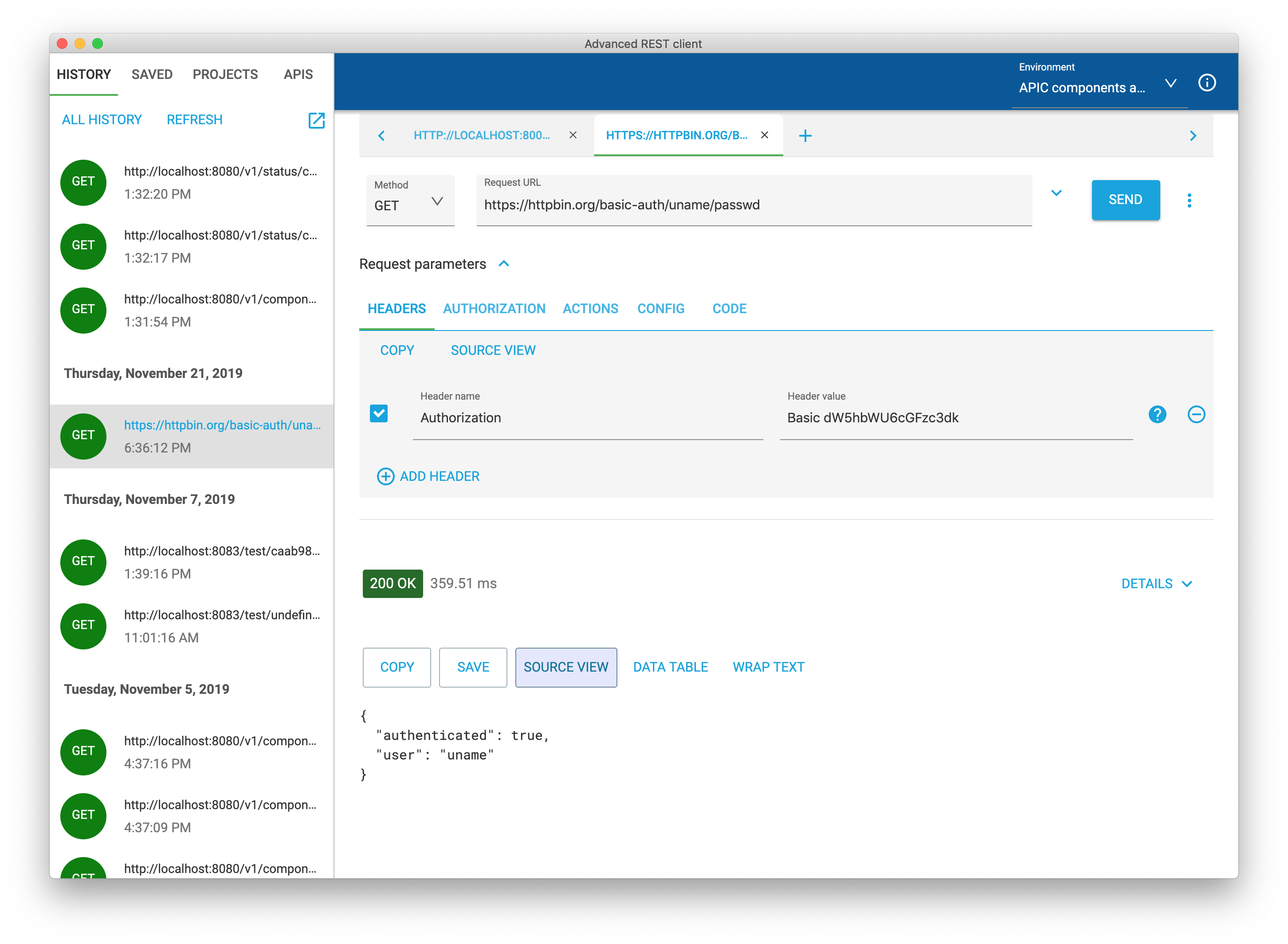Click the environment info icon
Viewport: 1288px width, 944px height.
[x=1206, y=83]
